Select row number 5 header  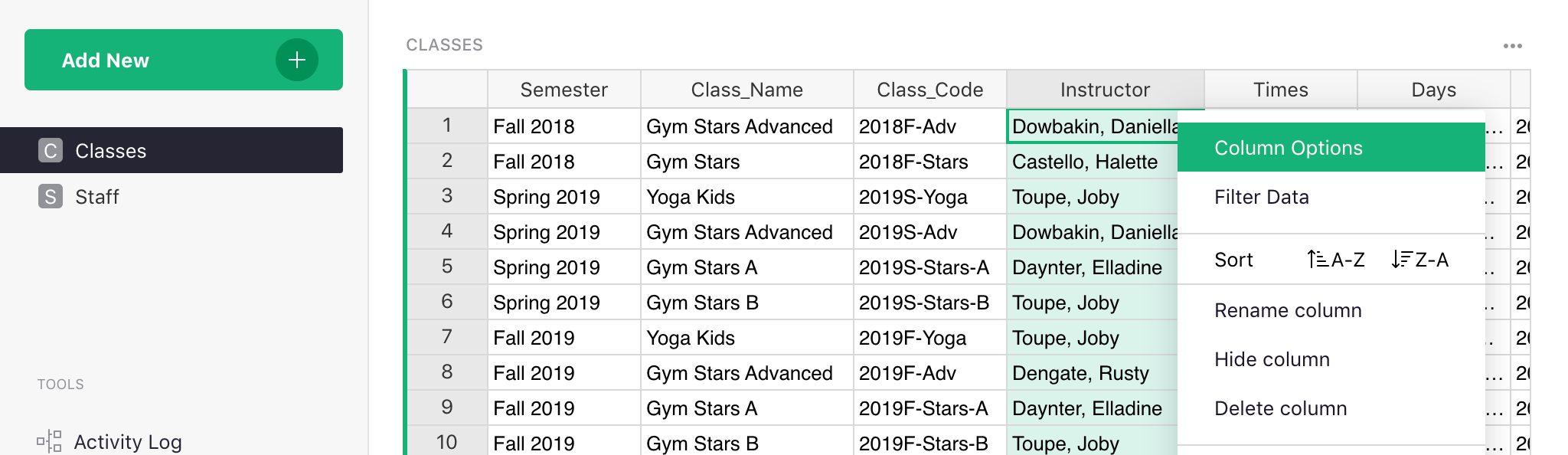pos(447,267)
